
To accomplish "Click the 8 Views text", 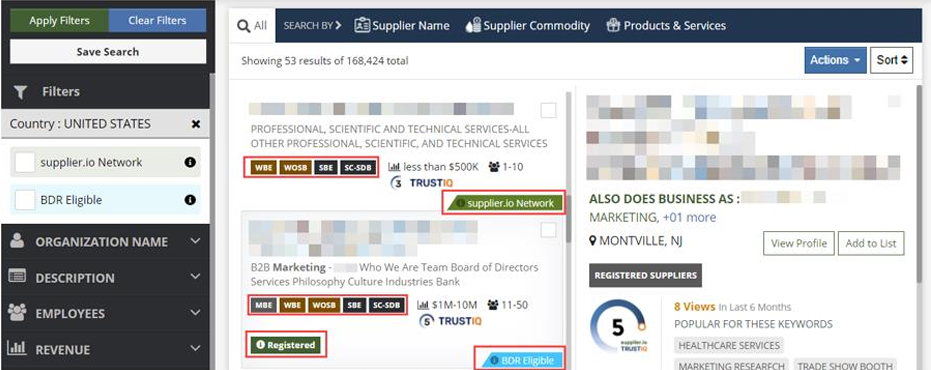I will coord(694,306).
